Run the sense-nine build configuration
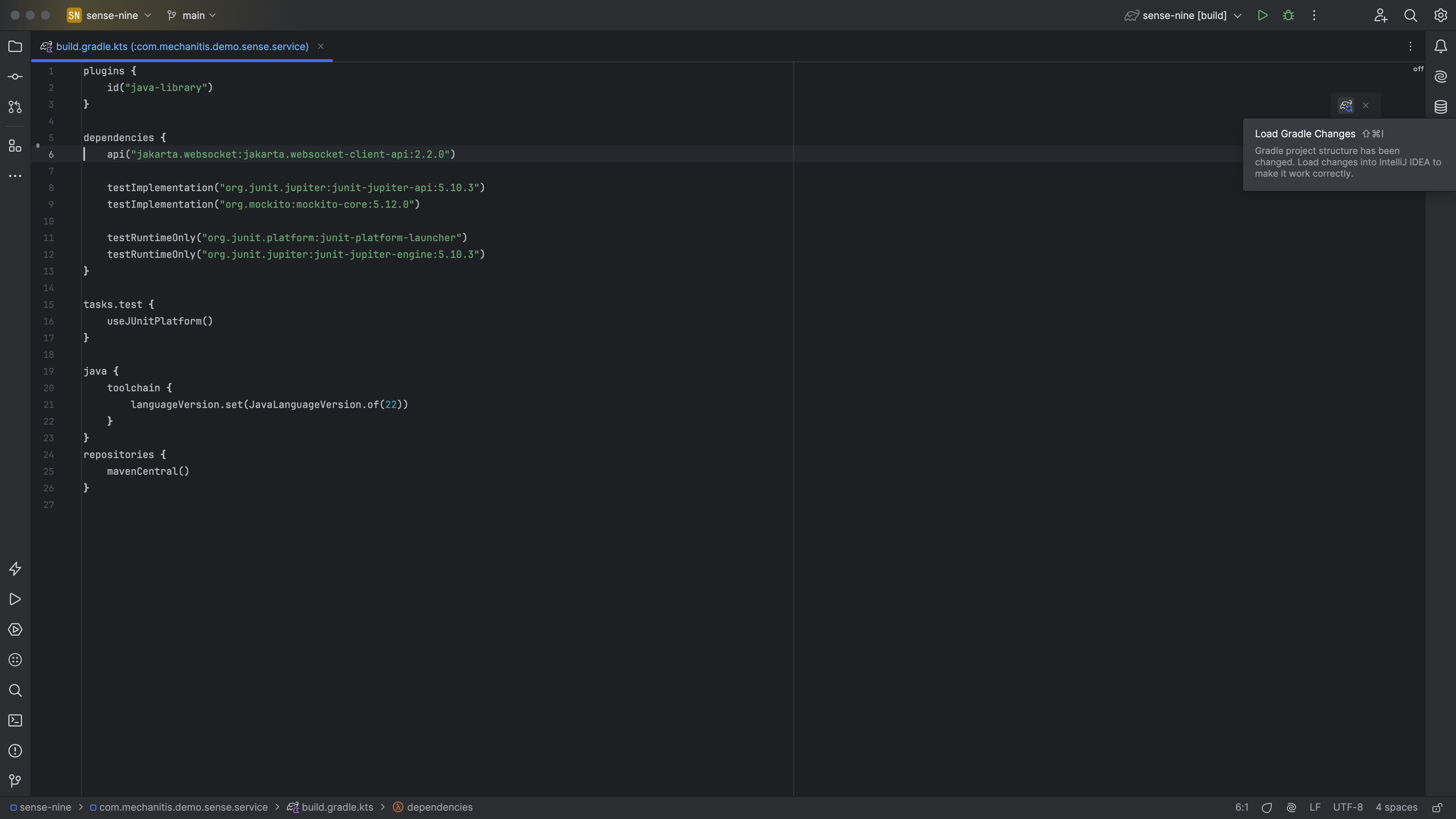The width and height of the screenshot is (1456, 819). tap(1262, 15)
